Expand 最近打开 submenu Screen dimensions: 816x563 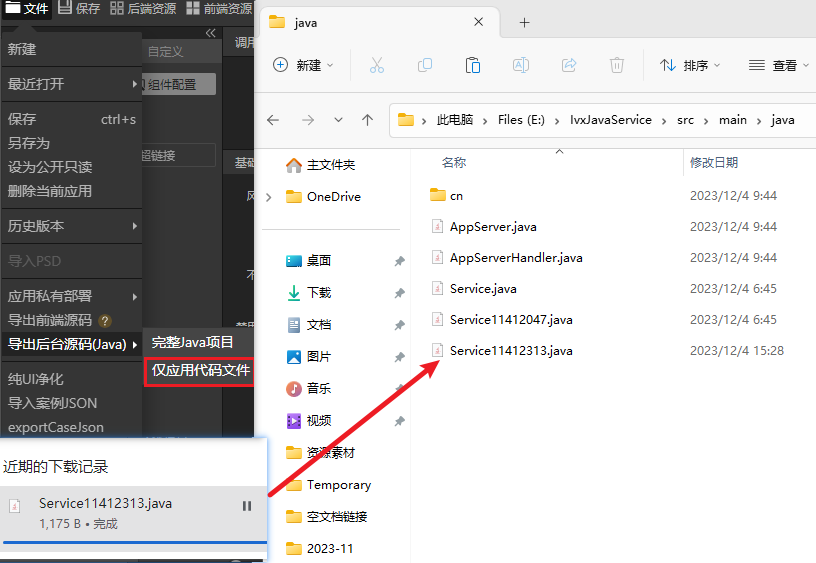[72, 84]
